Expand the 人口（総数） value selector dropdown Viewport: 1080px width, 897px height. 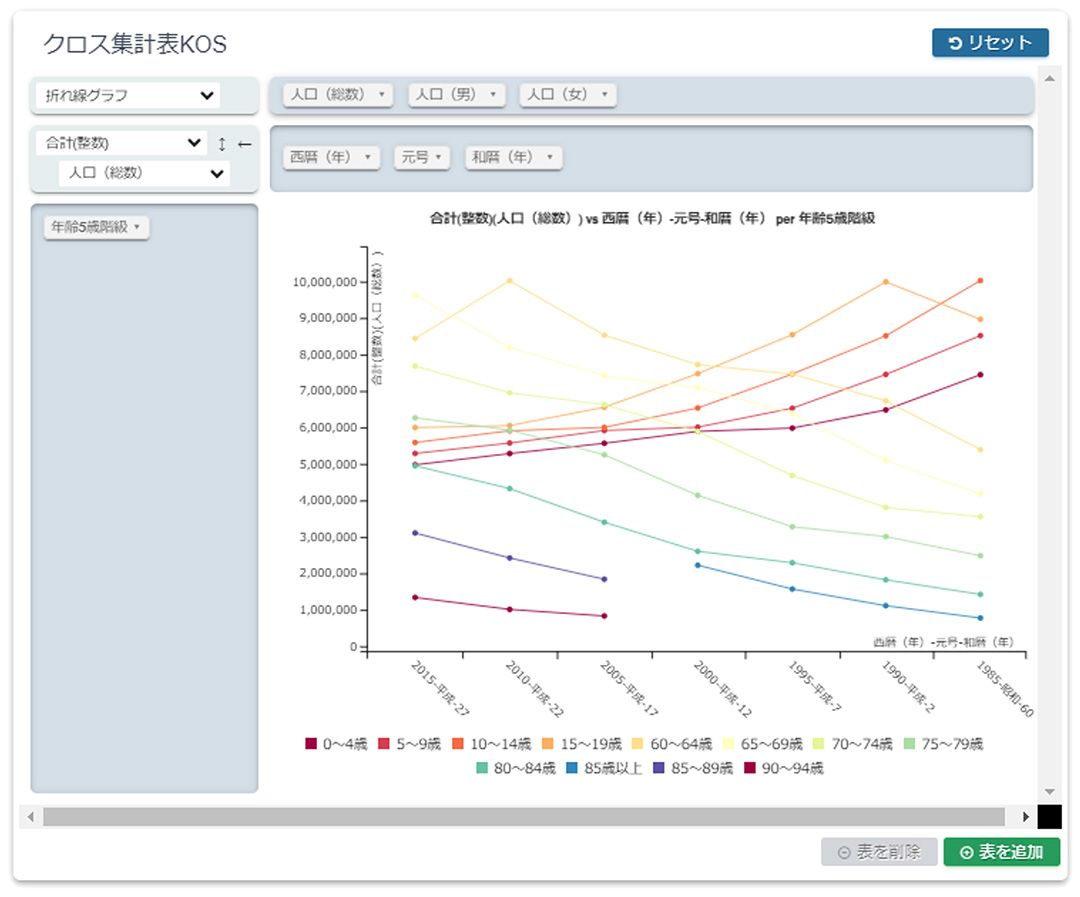tap(144, 173)
